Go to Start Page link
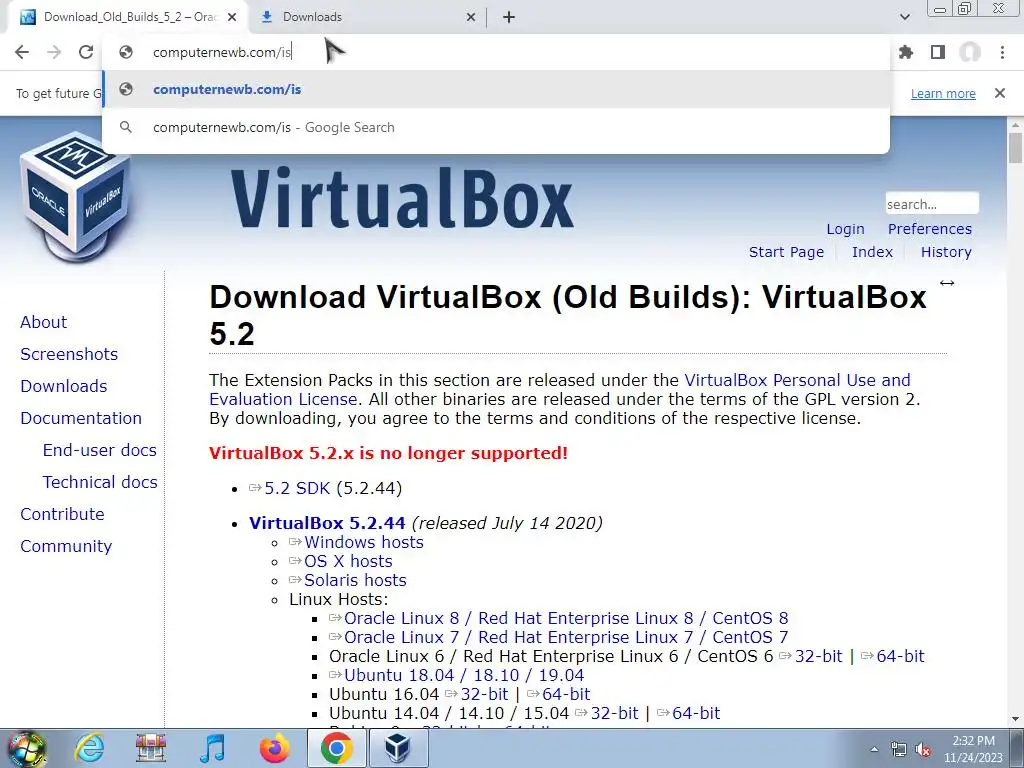The width and height of the screenshot is (1024, 768). [786, 252]
